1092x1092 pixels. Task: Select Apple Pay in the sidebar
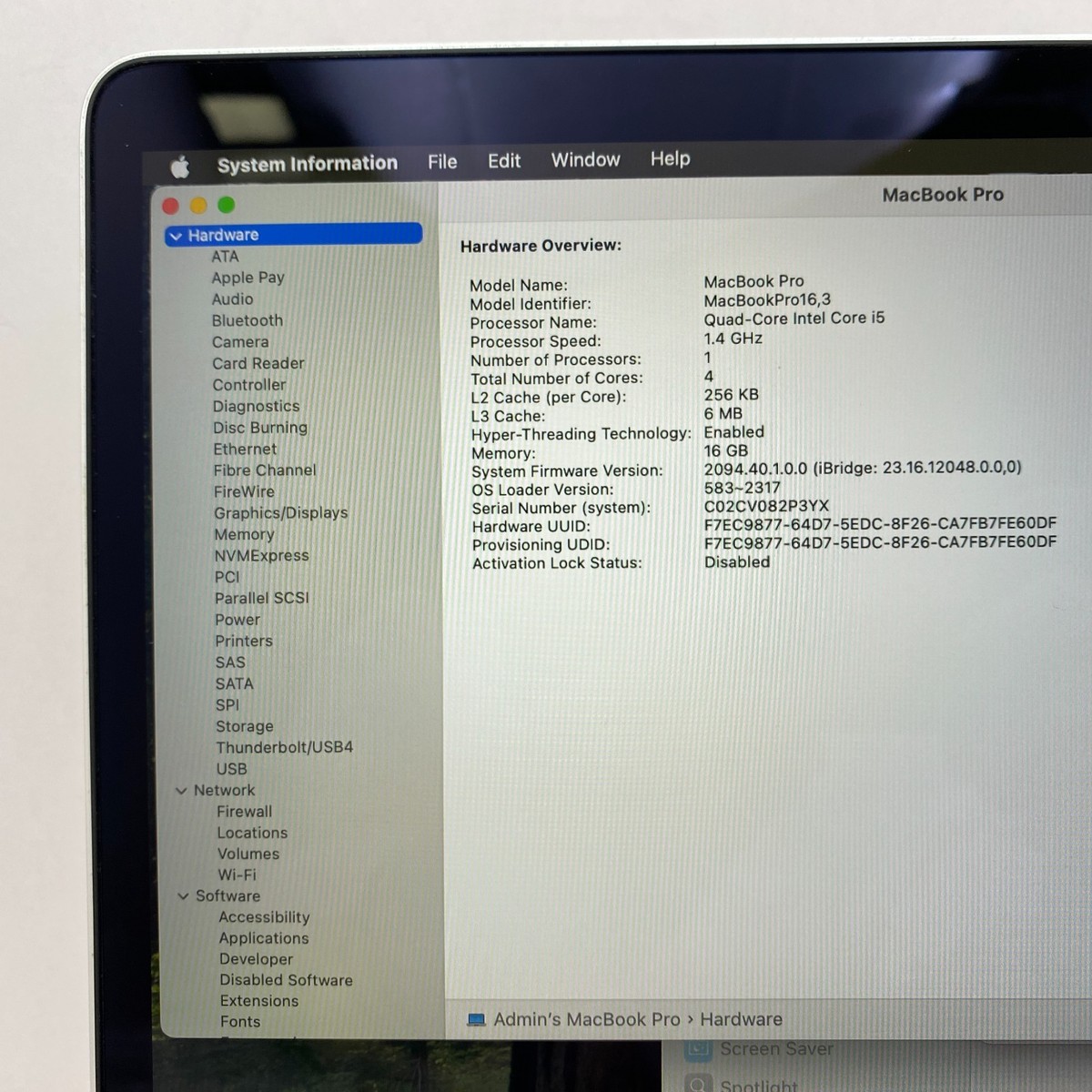[248, 278]
